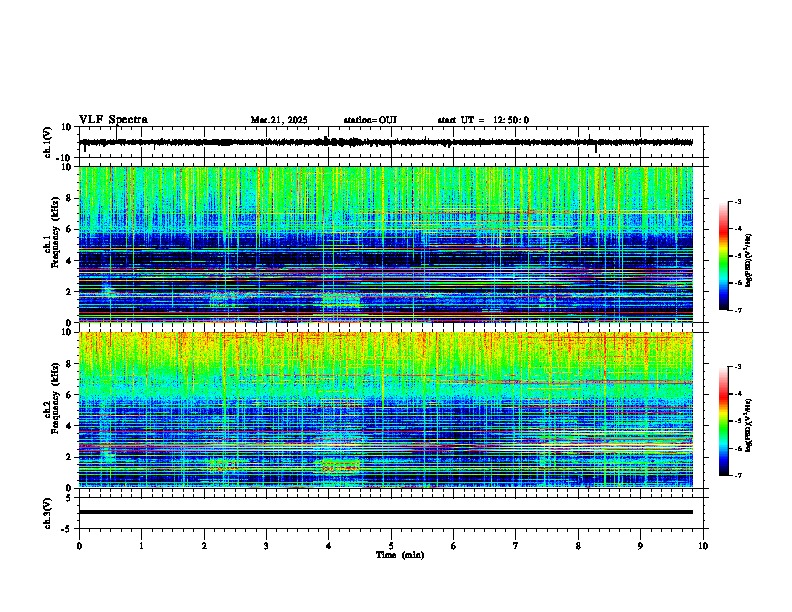Image resolution: width=792 pixels, height=612 pixels.
Task: Click the '3' tick on the Time axis
Action: pos(266,546)
